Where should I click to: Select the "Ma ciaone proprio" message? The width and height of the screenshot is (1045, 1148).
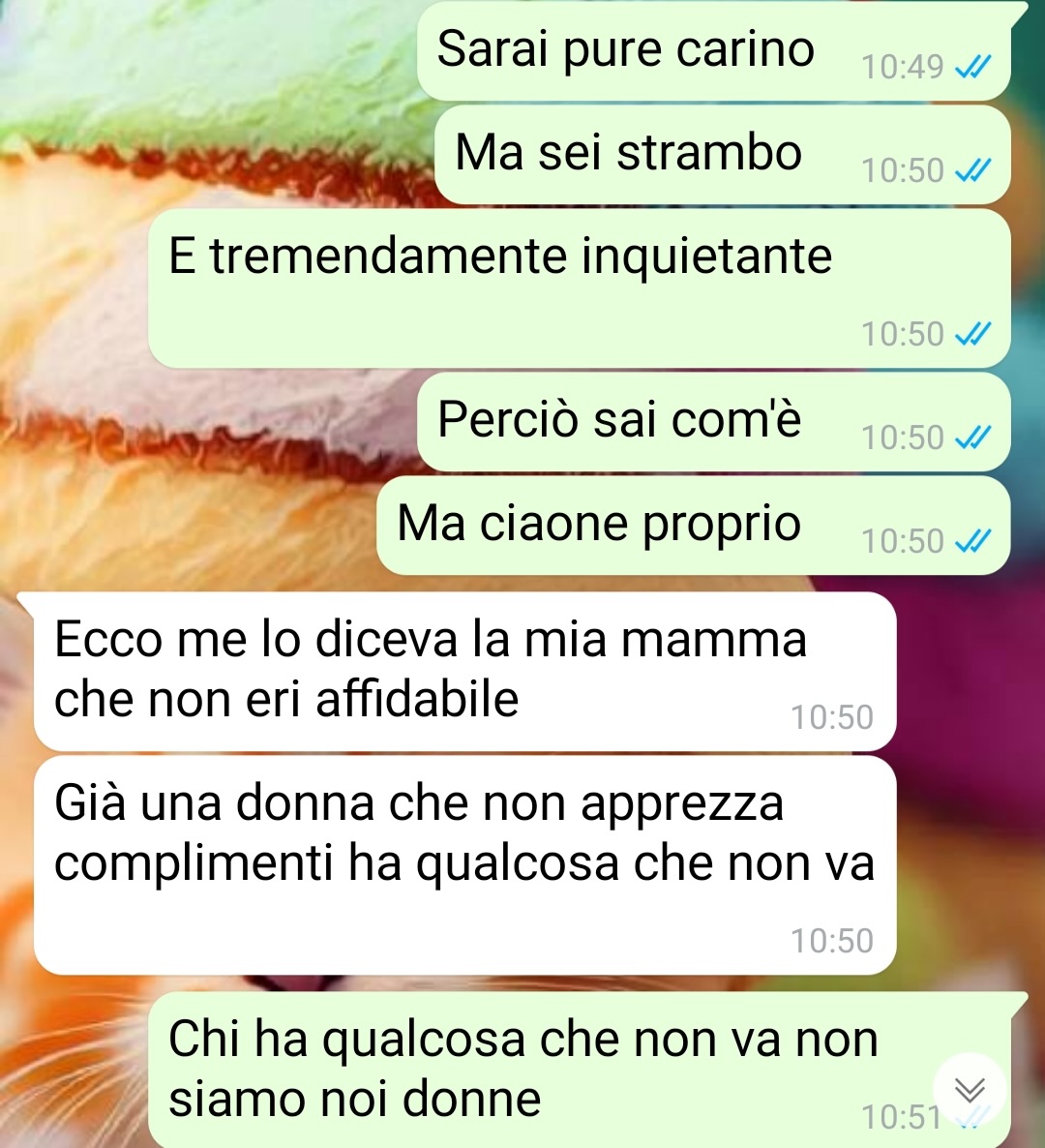[694, 526]
